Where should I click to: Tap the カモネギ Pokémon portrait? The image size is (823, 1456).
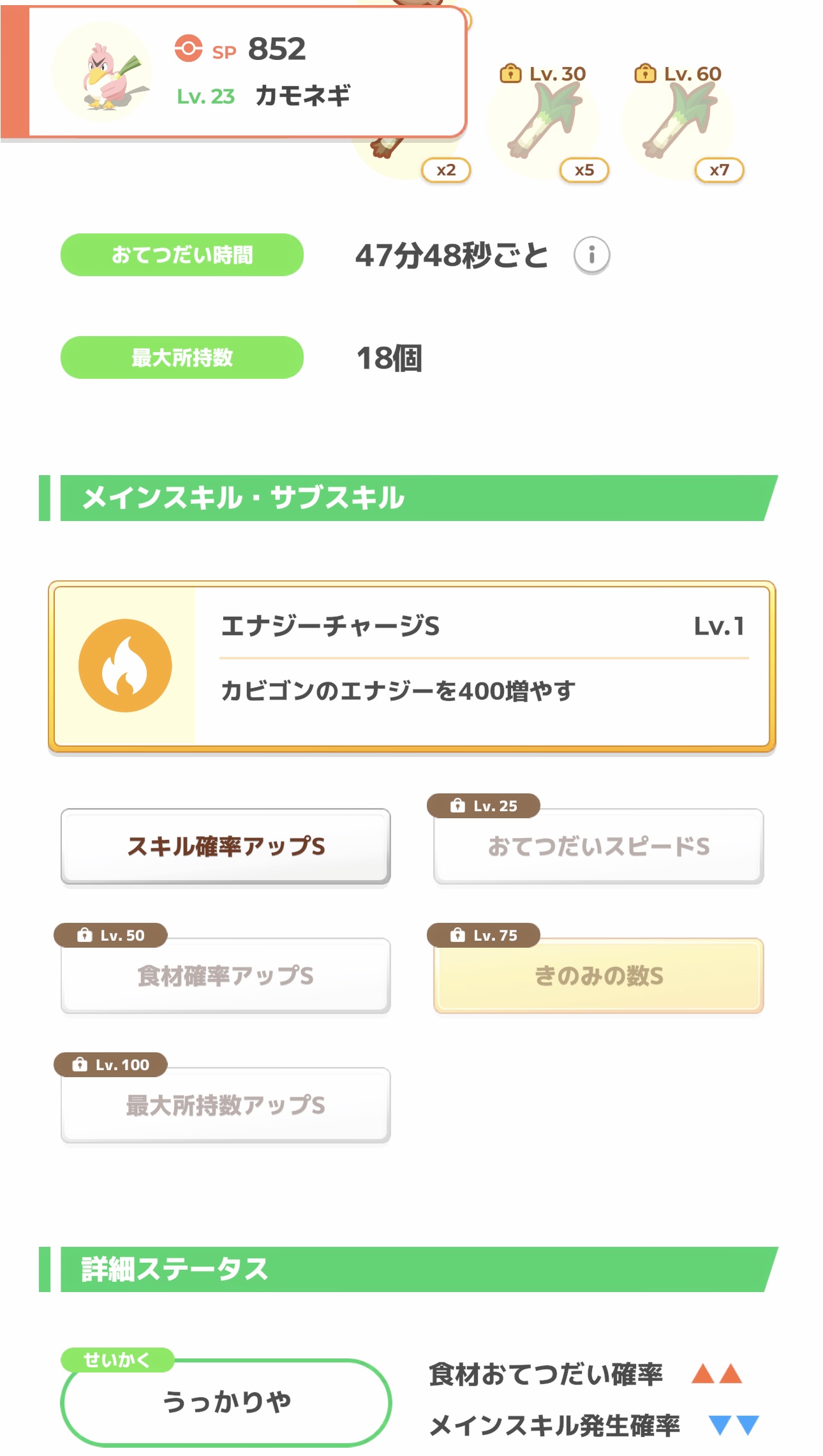click(103, 72)
